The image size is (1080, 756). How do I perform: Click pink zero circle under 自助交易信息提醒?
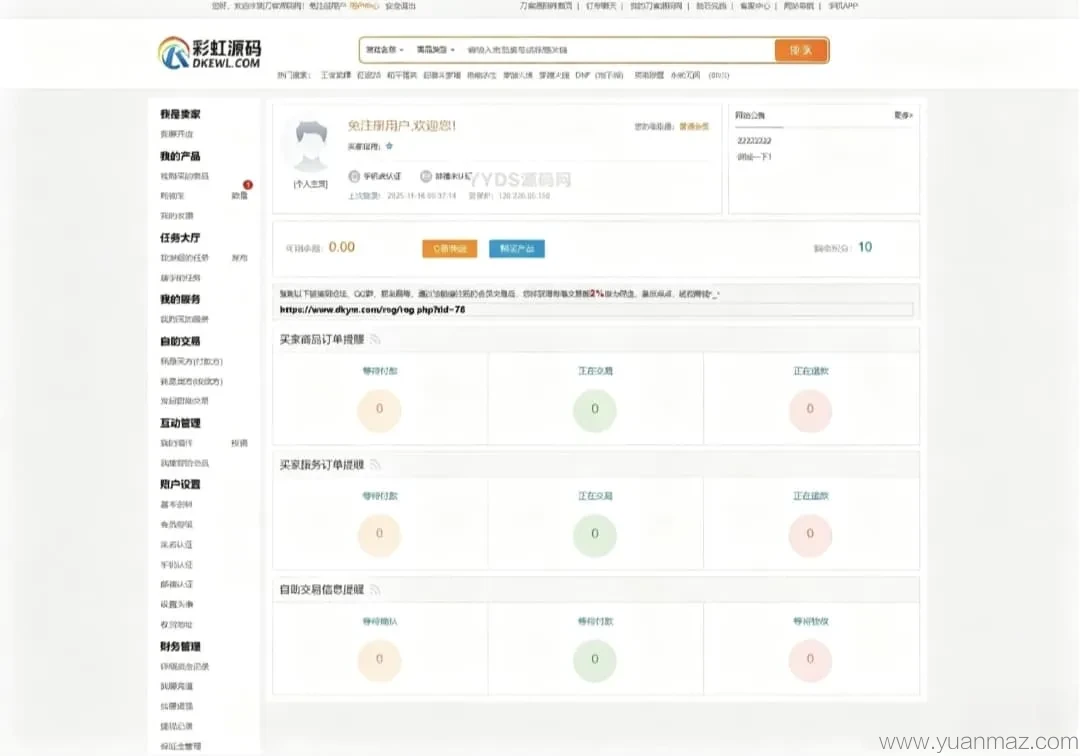pos(810,660)
